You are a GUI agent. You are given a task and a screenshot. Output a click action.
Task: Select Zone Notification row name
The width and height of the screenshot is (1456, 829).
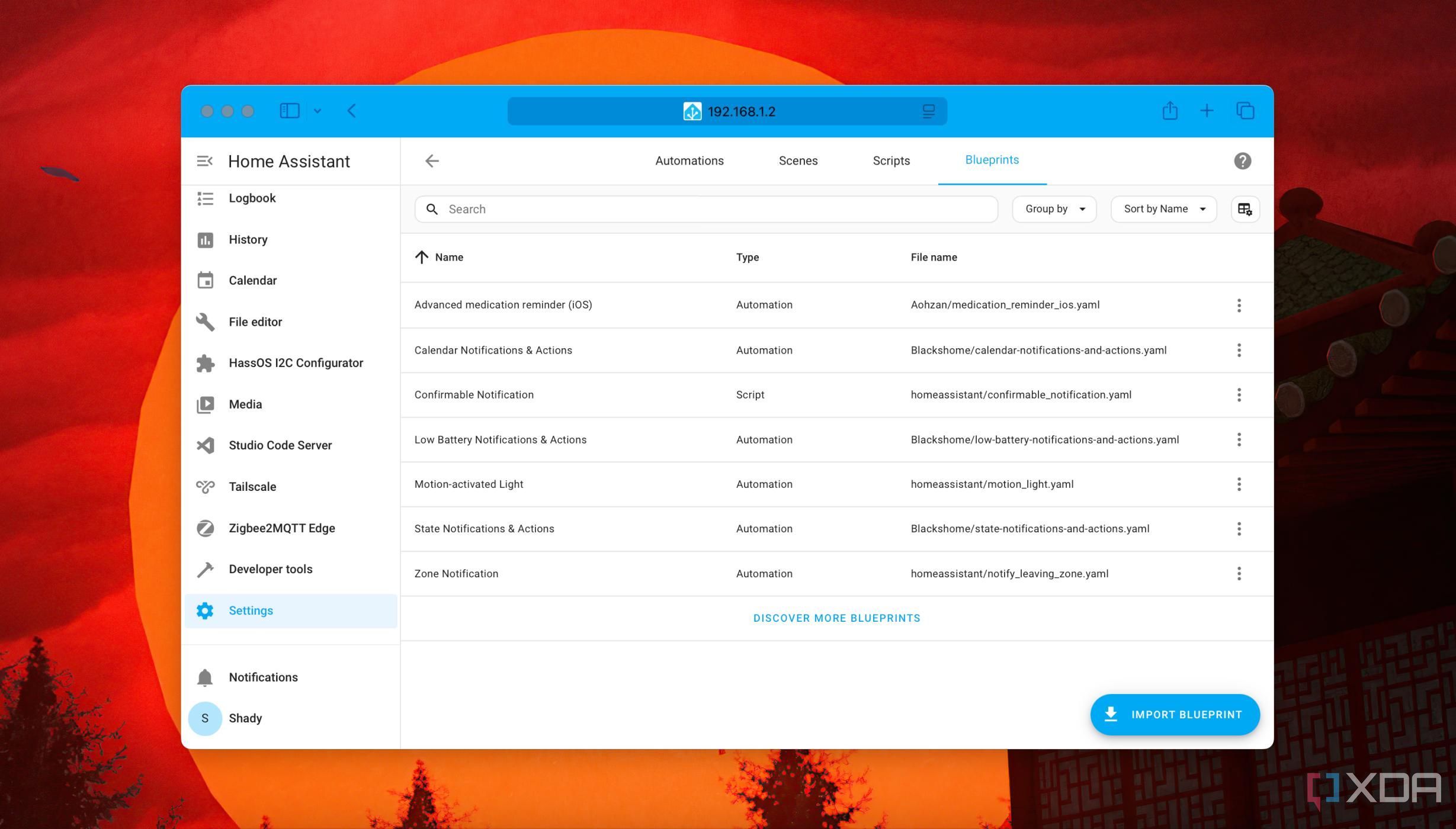click(456, 573)
